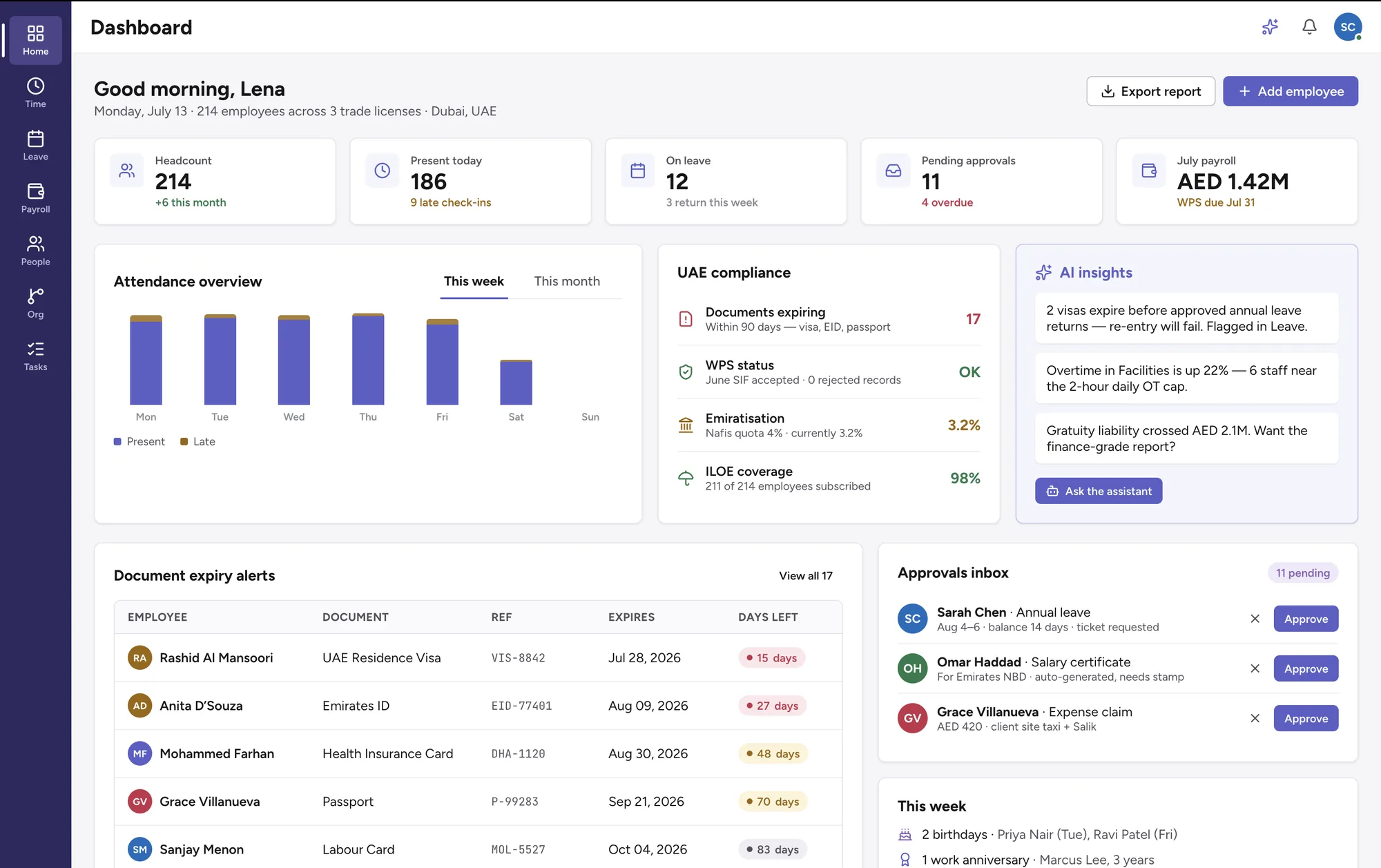Click the WPS status shield icon
The height and width of the screenshot is (868, 1381).
[x=686, y=372]
